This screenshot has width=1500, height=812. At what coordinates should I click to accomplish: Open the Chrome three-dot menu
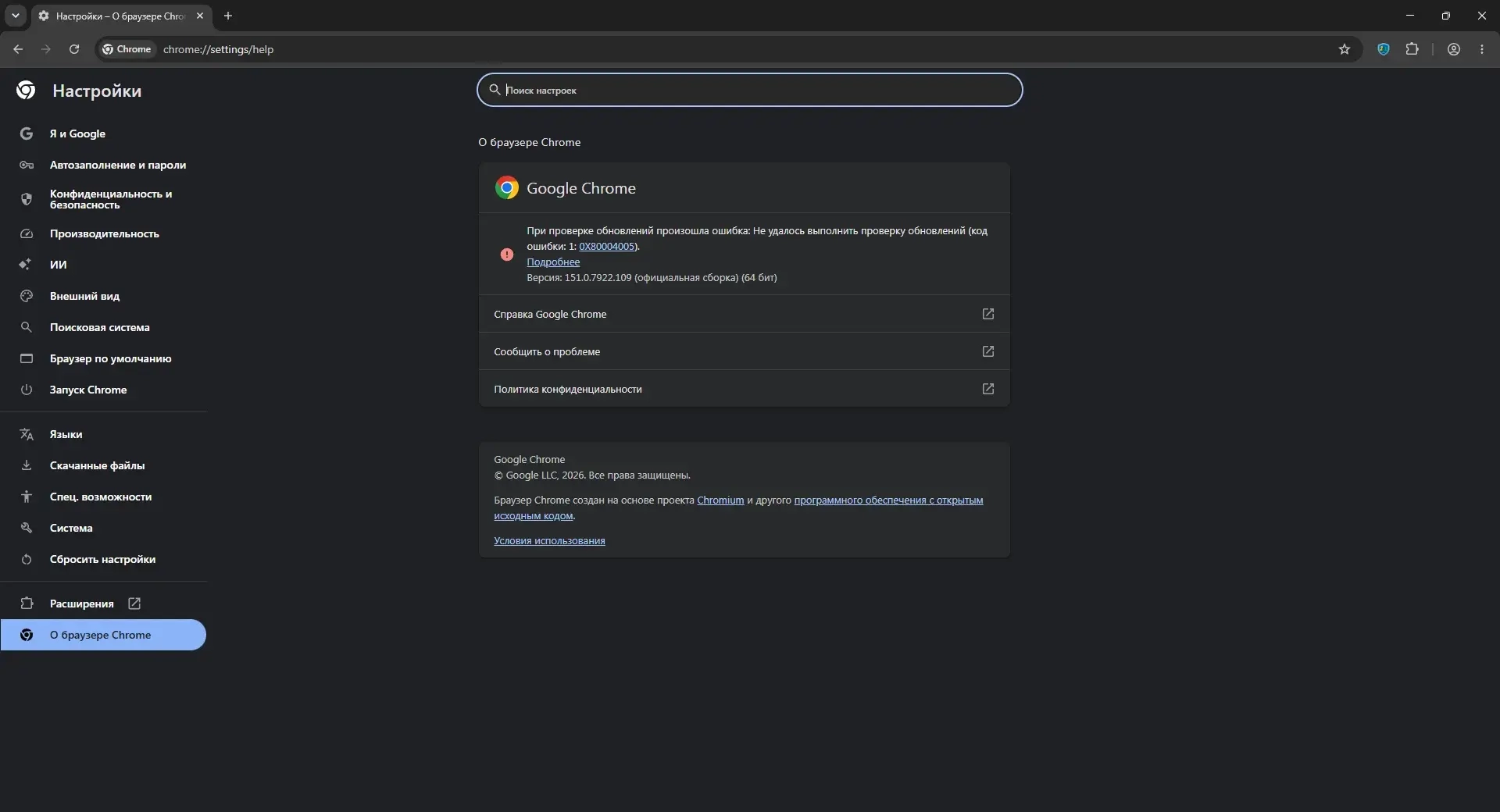coord(1482,49)
